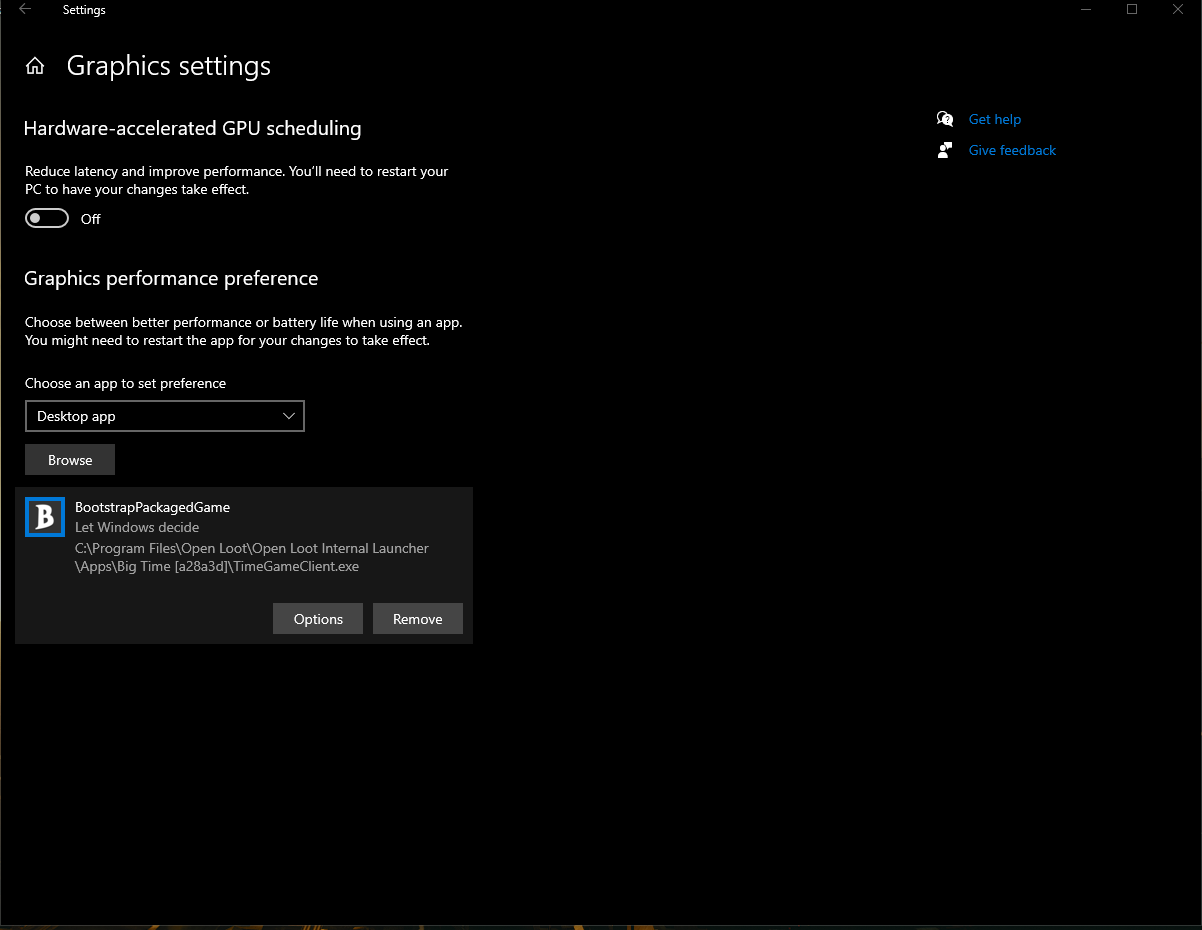Click the Give feedback person icon
Screen dimensions: 1202x930
tap(945, 150)
